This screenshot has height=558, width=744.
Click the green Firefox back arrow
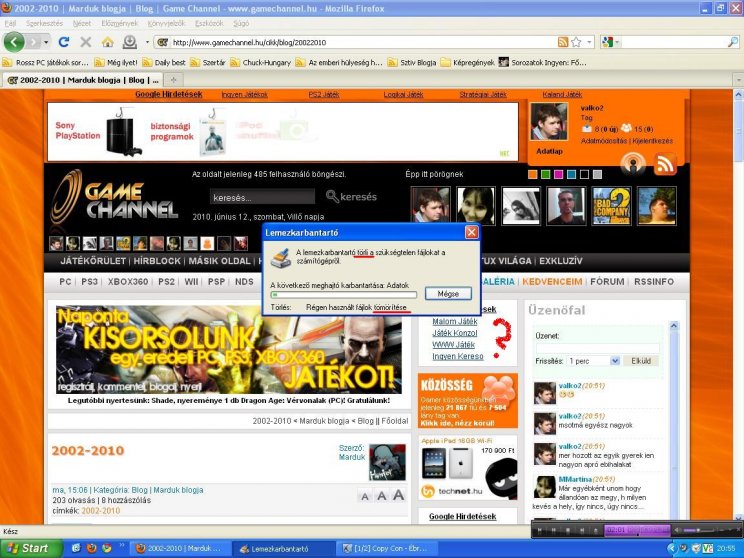[14, 42]
